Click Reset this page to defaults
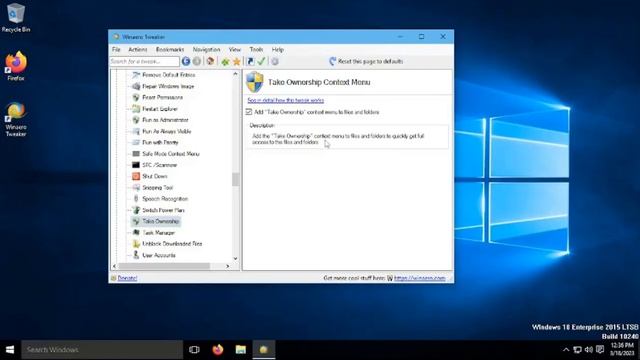Viewport: 640px width, 360px height. pos(366,61)
